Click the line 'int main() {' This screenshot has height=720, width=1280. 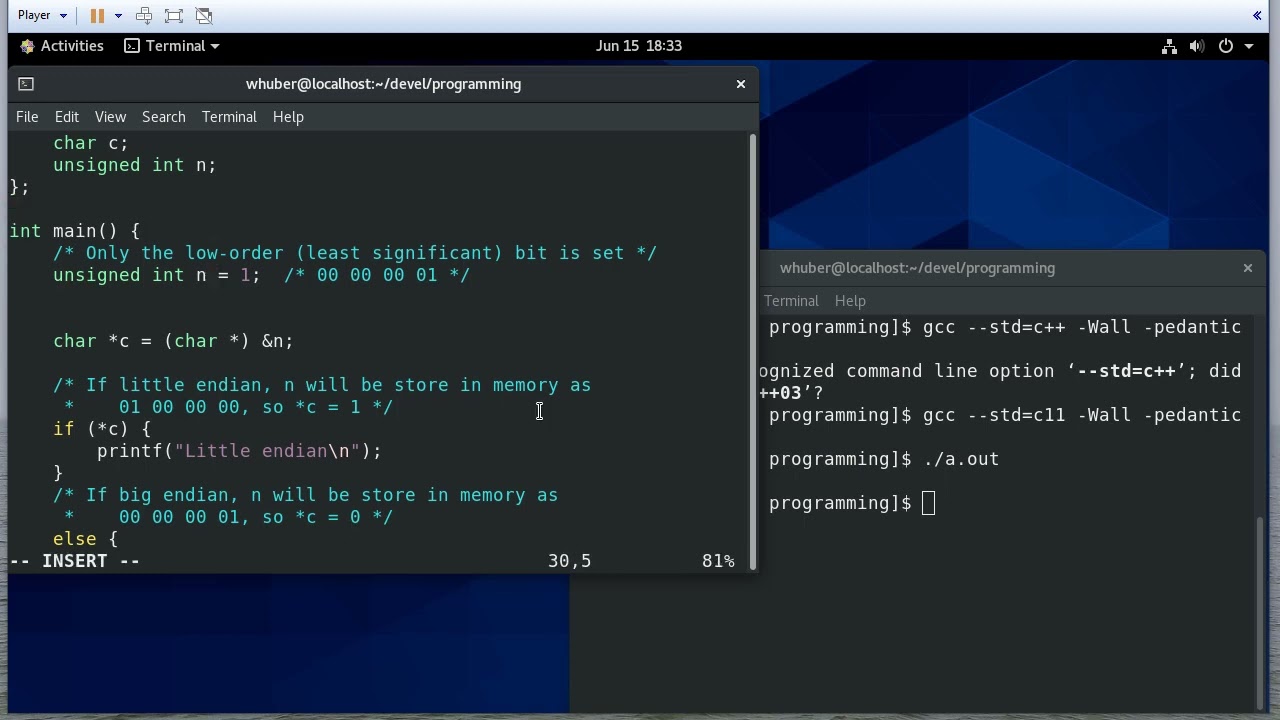(75, 231)
